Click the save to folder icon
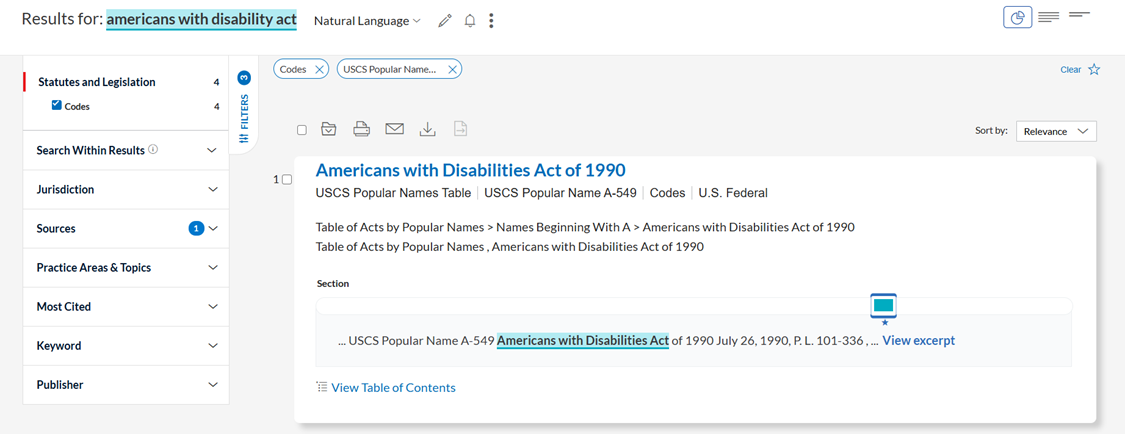The width and height of the screenshot is (1125, 434). (329, 129)
